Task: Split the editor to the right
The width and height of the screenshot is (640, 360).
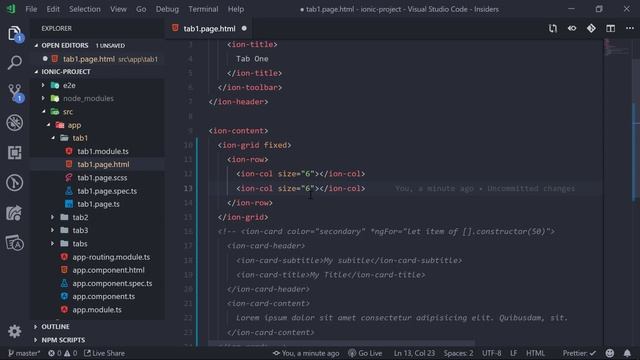Action: pos(611,28)
